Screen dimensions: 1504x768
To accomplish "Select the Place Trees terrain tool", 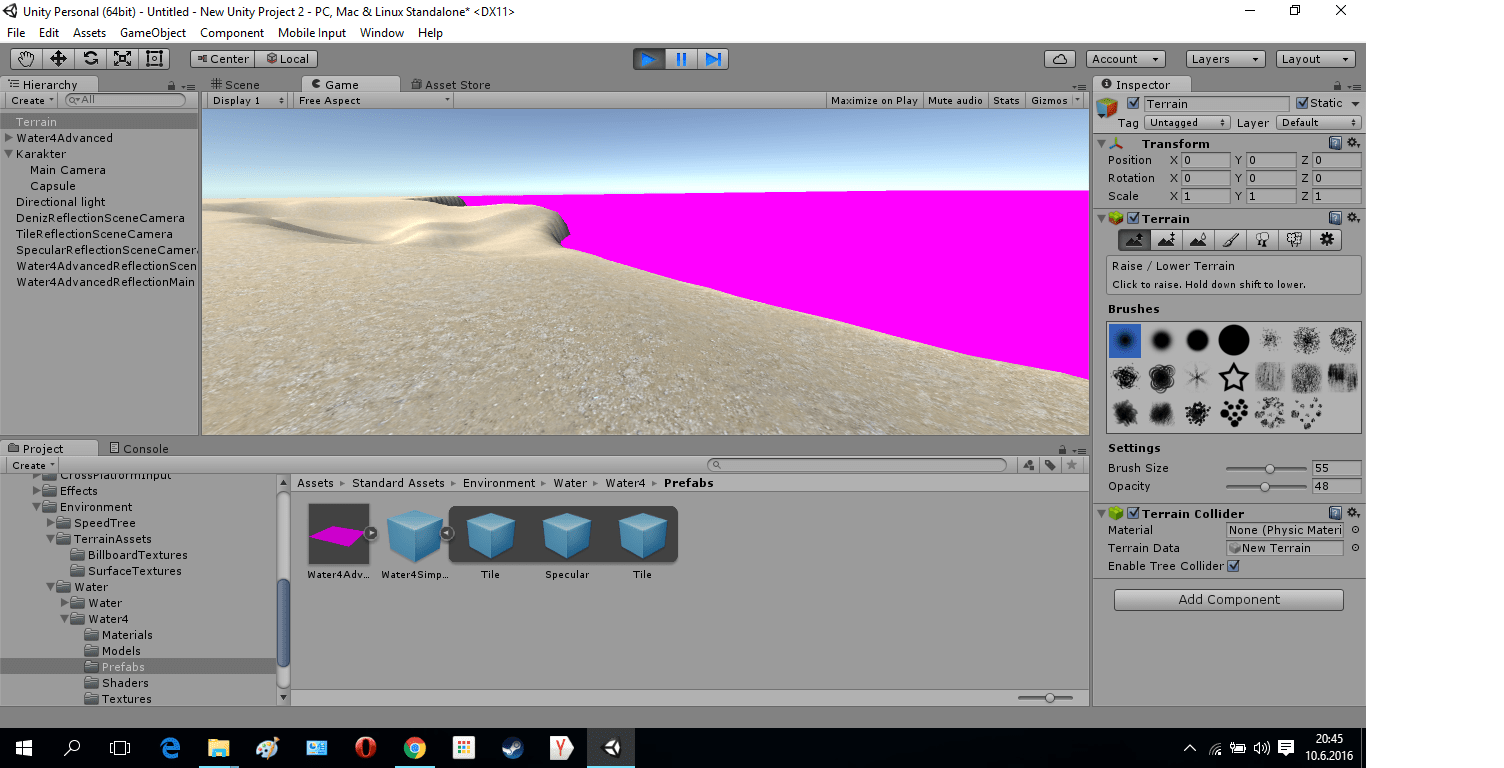I will pyautogui.click(x=1262, y=240).
